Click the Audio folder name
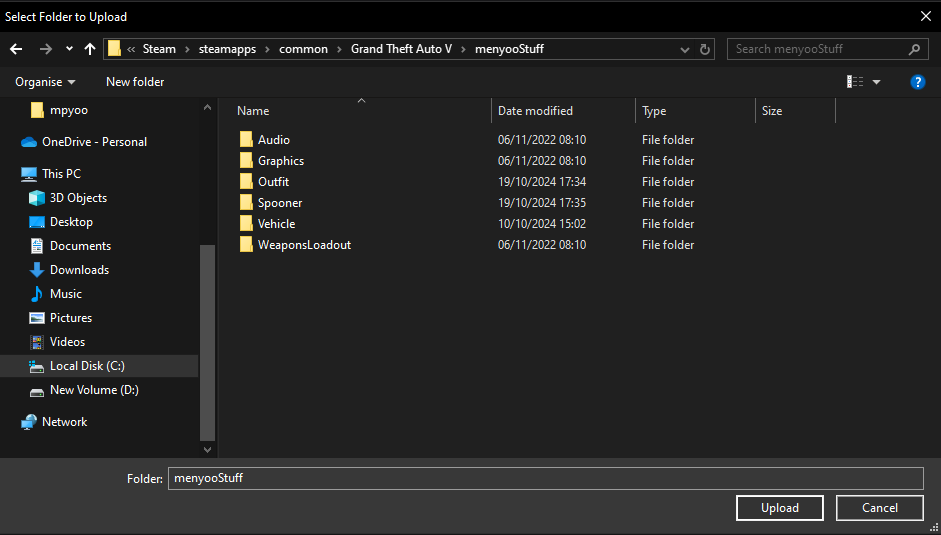941x535 pixels. [274, 140]
